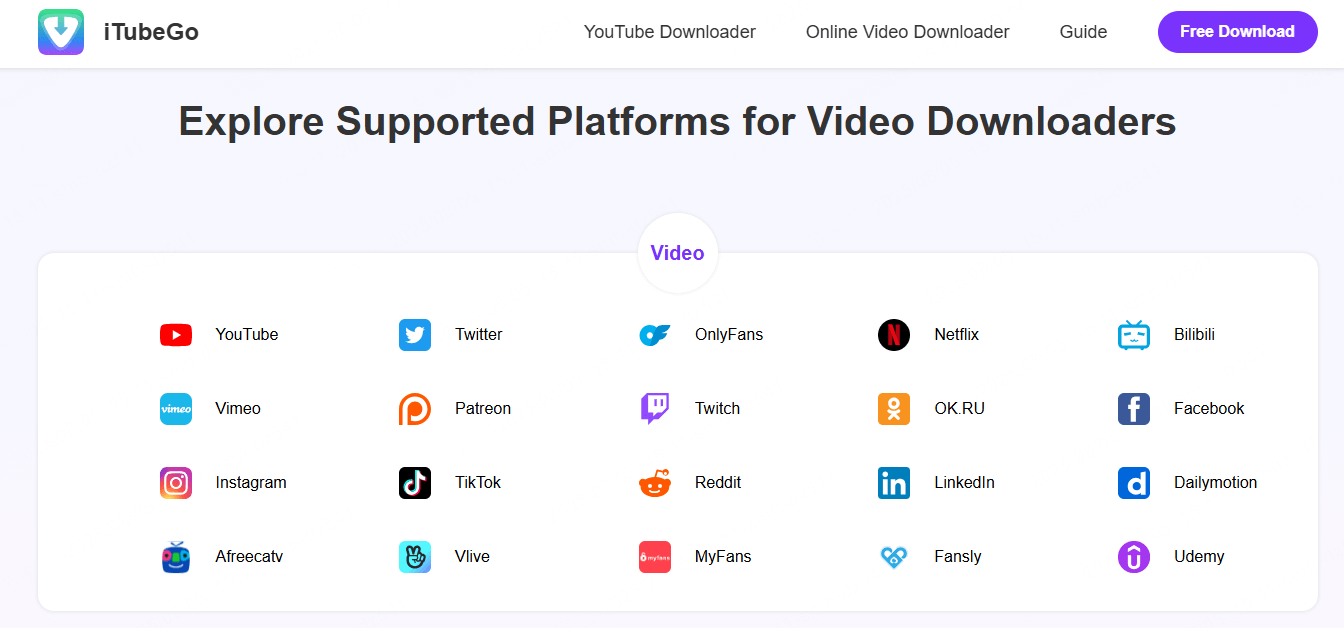
Task: Open the YouTube text link
Action: [247, 335]
